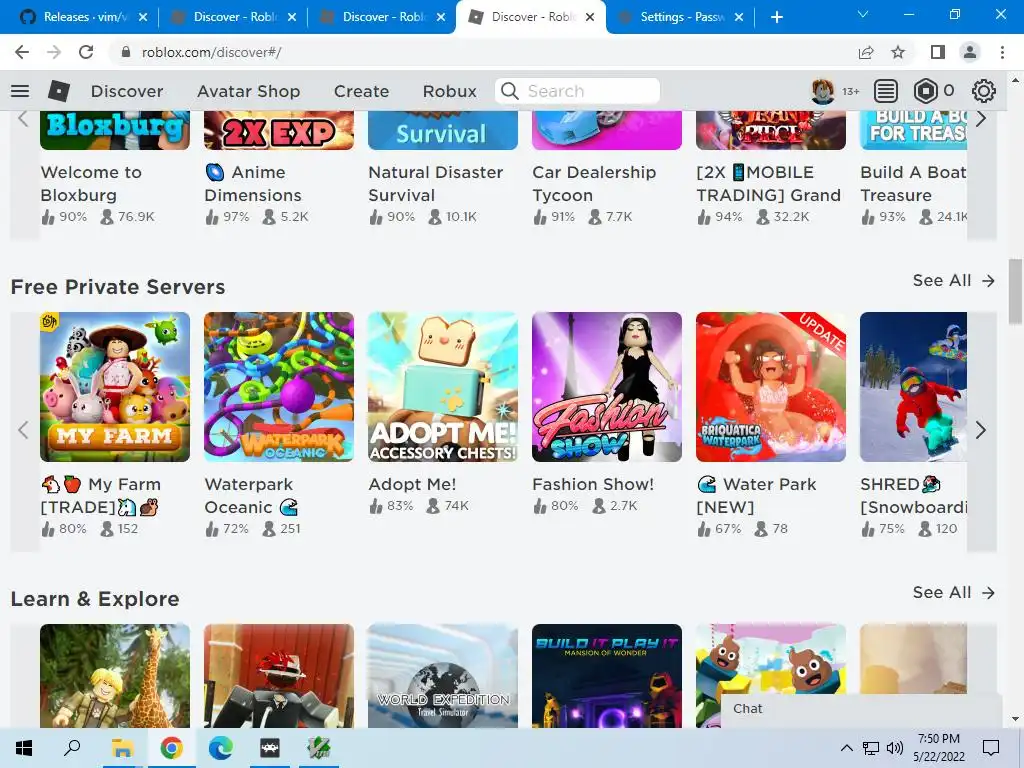Open the World Expedition thumbnail
This screenshot has width=1024, height=768.
click(x=443, y=676)
